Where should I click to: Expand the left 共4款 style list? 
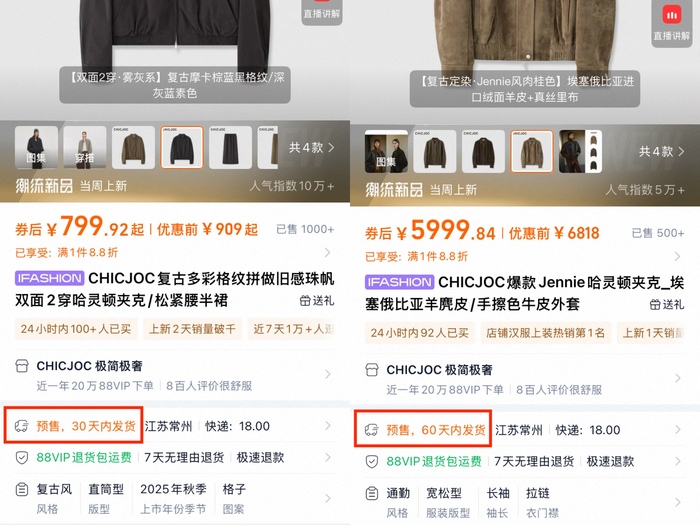[x=311, y=148]
